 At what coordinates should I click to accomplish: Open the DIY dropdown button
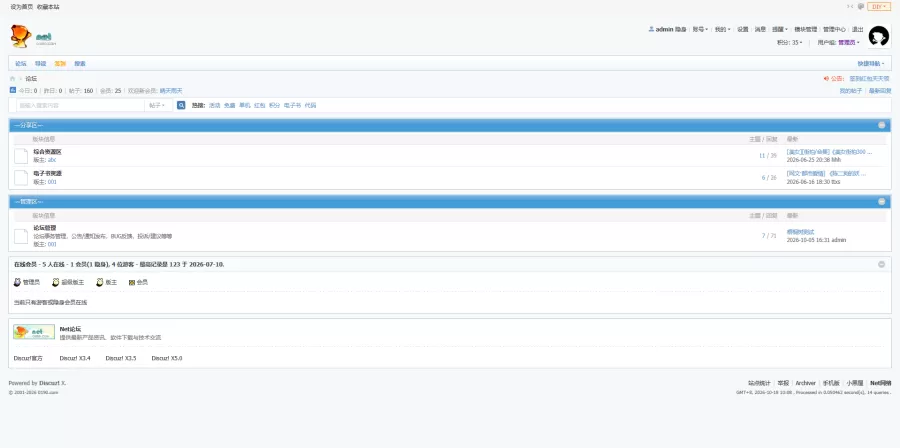[879, 6]
